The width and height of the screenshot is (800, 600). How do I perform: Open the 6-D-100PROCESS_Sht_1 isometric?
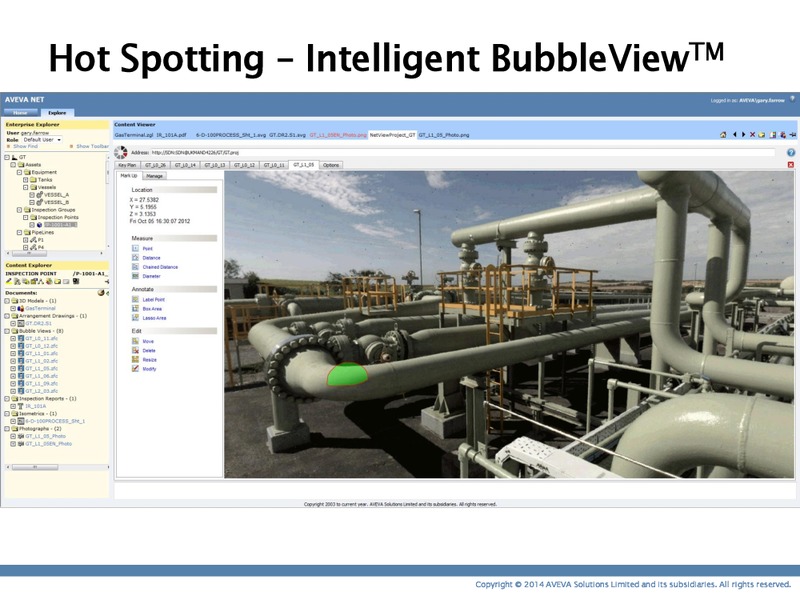[x=55, y=421]
